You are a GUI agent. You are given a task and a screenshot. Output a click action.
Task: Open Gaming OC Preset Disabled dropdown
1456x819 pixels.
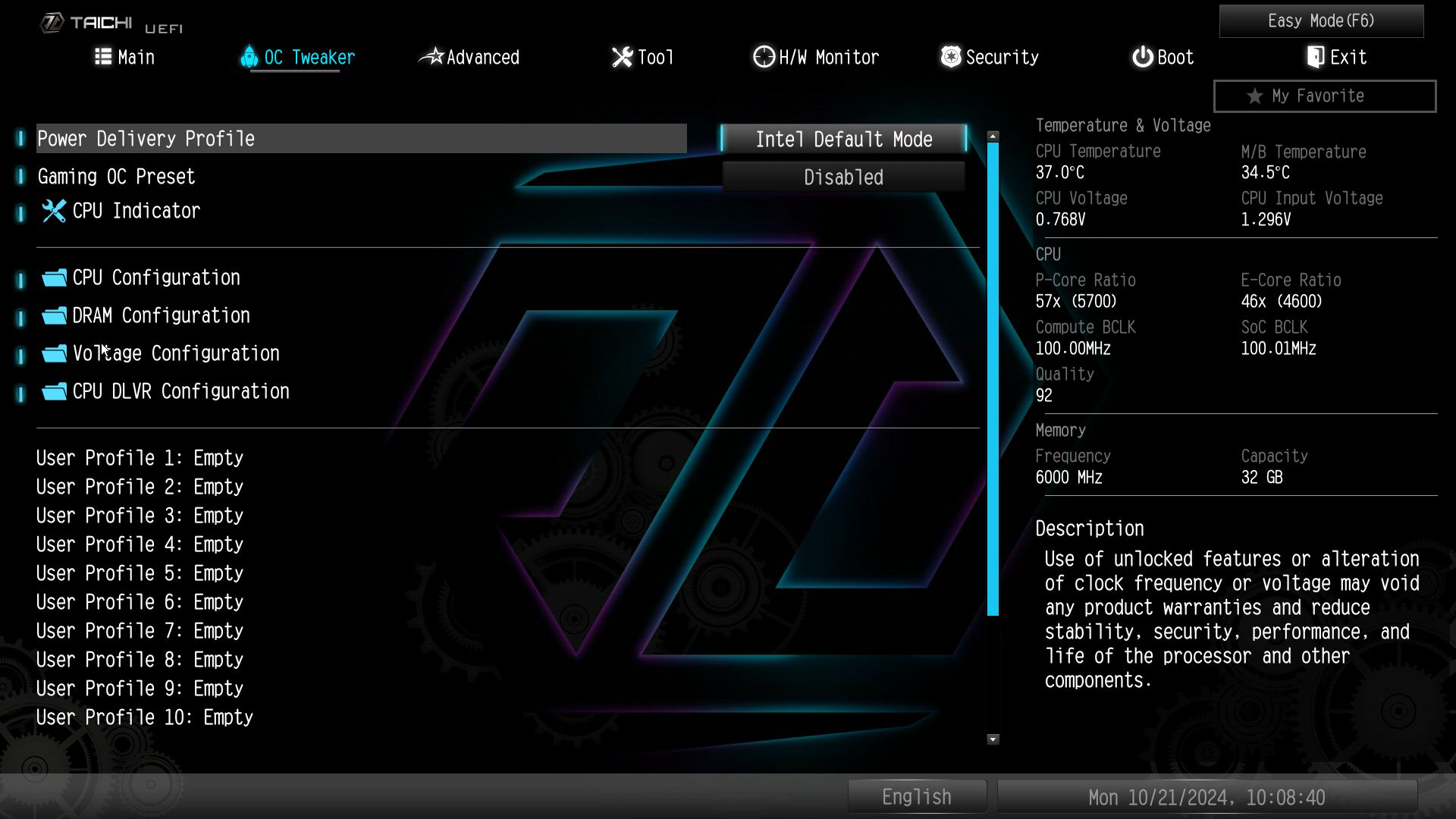tap(843, 177)
